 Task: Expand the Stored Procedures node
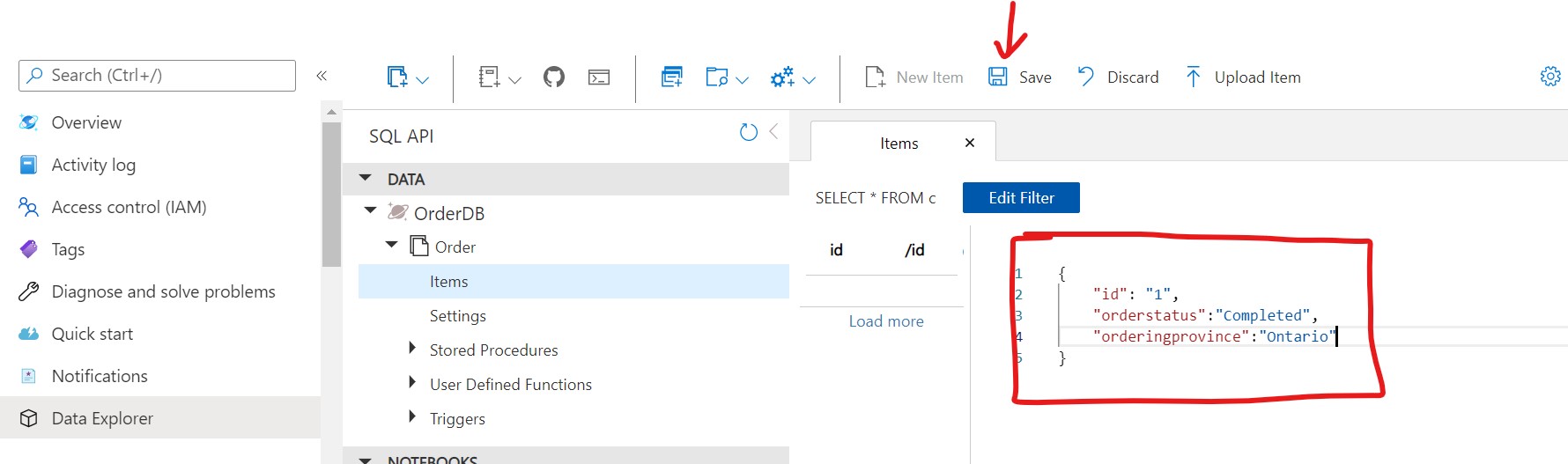click(411, 349)
